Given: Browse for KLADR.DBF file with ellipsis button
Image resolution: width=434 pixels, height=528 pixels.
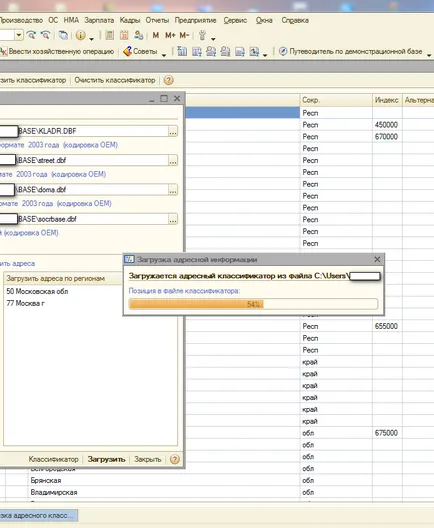Looking at the screenshot, I should point(173,131).
